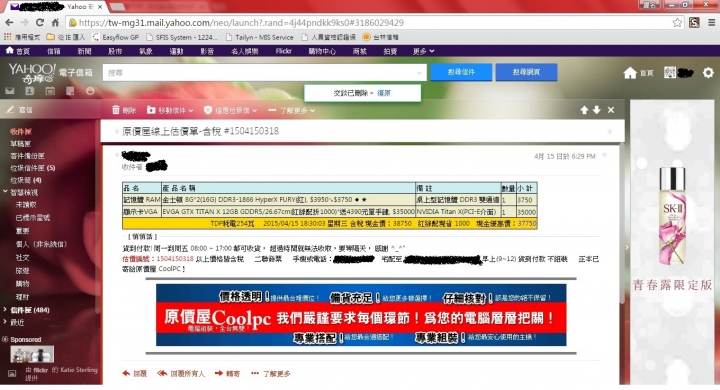Open 拍賣 in the navigation bar
This screenshot has height=390, width=720.
[x=390, y=51]
